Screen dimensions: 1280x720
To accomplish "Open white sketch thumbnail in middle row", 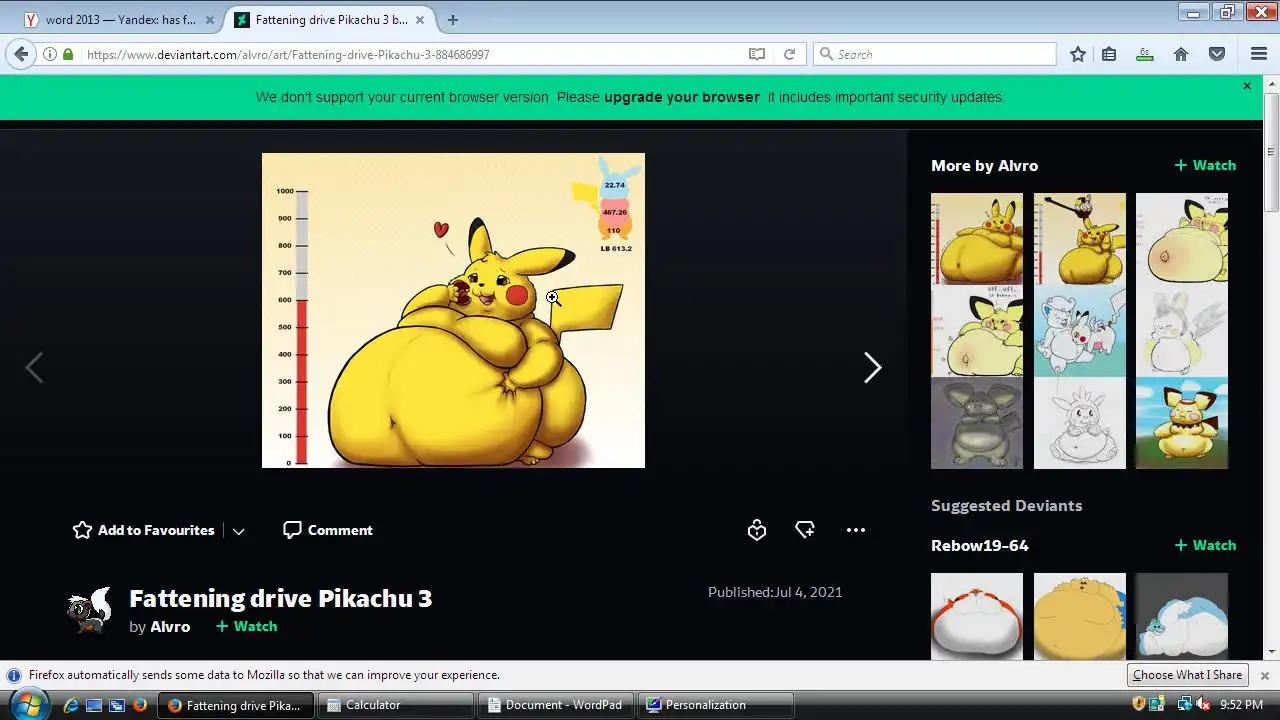I will coord(1182,331).
